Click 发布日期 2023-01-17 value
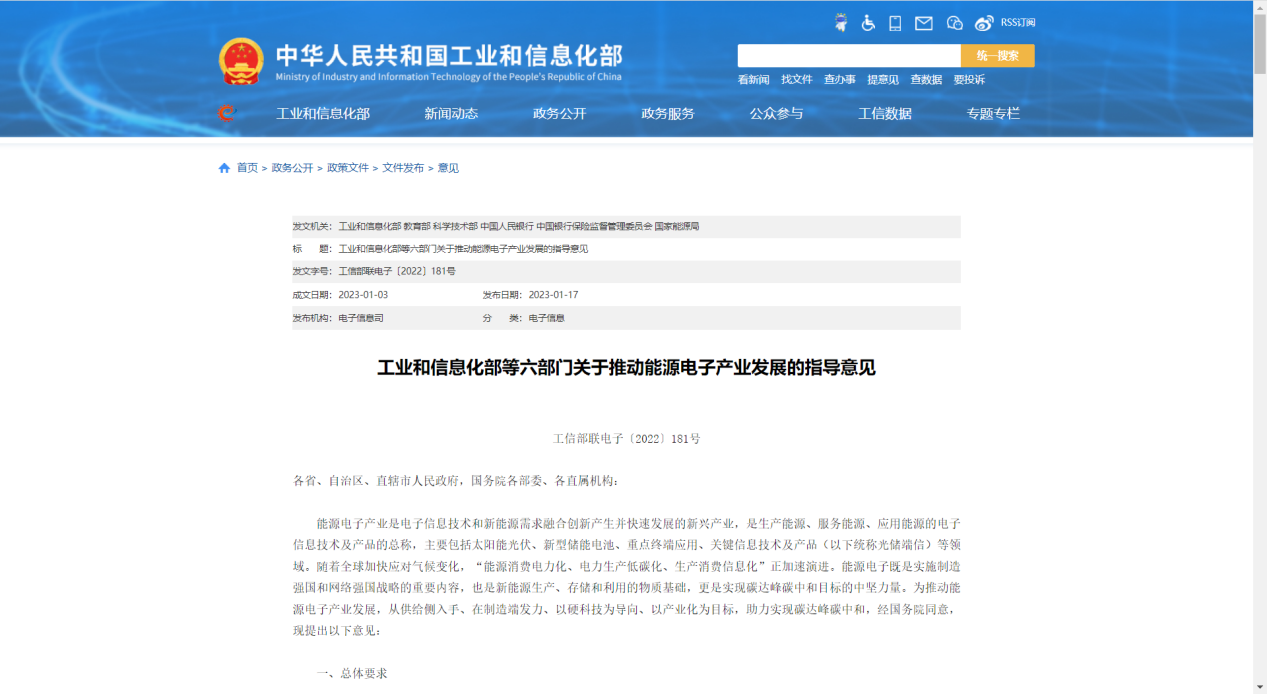Image resolution: width=1267 pixels, height=694 pixels. pos(553,295)
